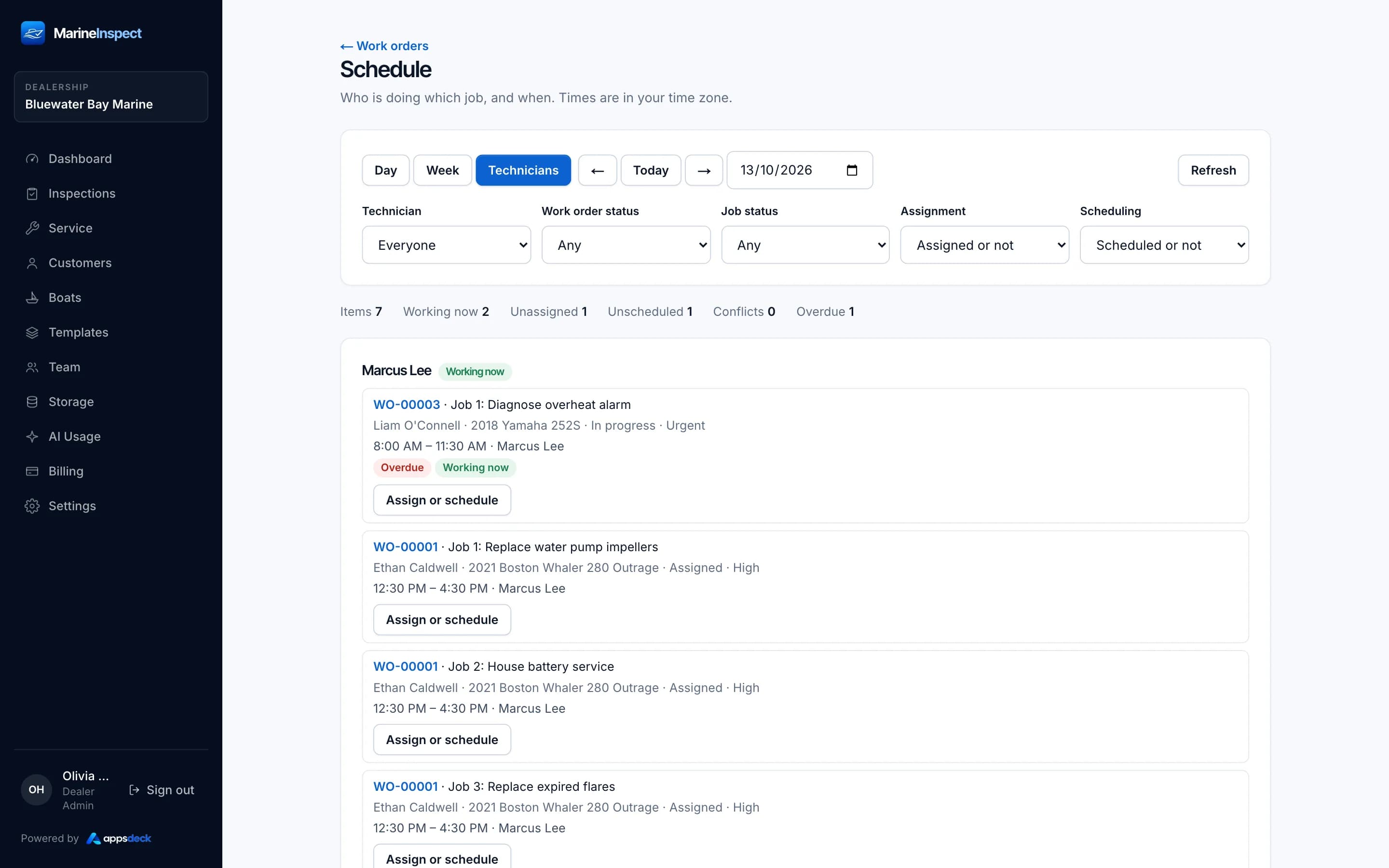Assign or schedule the Diagnose overheat alarm job
The height and width of the screenshot is (868, 1389).
pyautogui.click(x=442, y=500)
